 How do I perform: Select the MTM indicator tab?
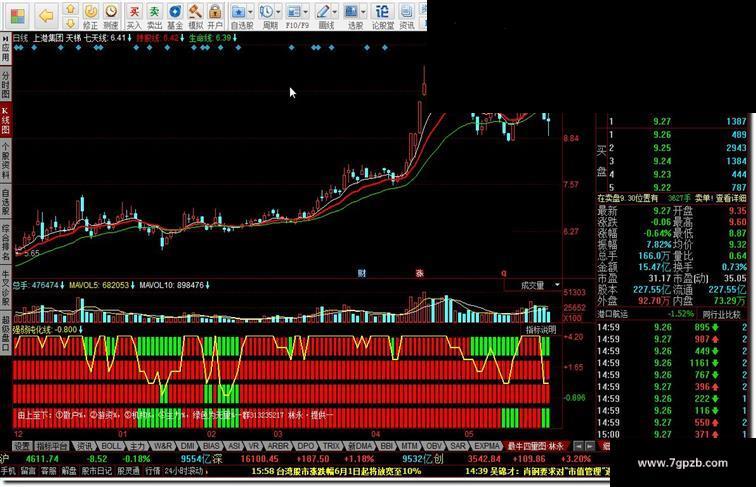410,446
